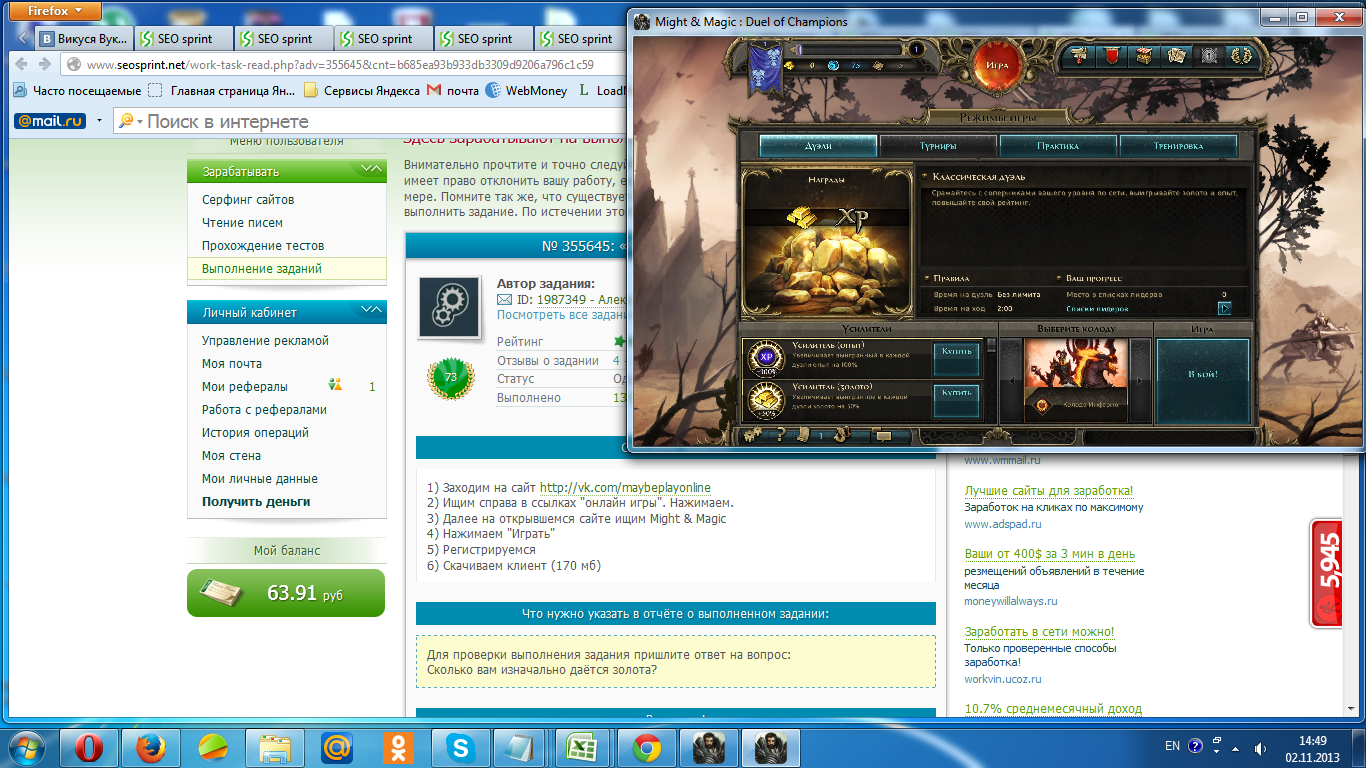Show hidden tray icons arrow
Viewport: 1366px width, 768px height.
click(x=1237, y=747)
